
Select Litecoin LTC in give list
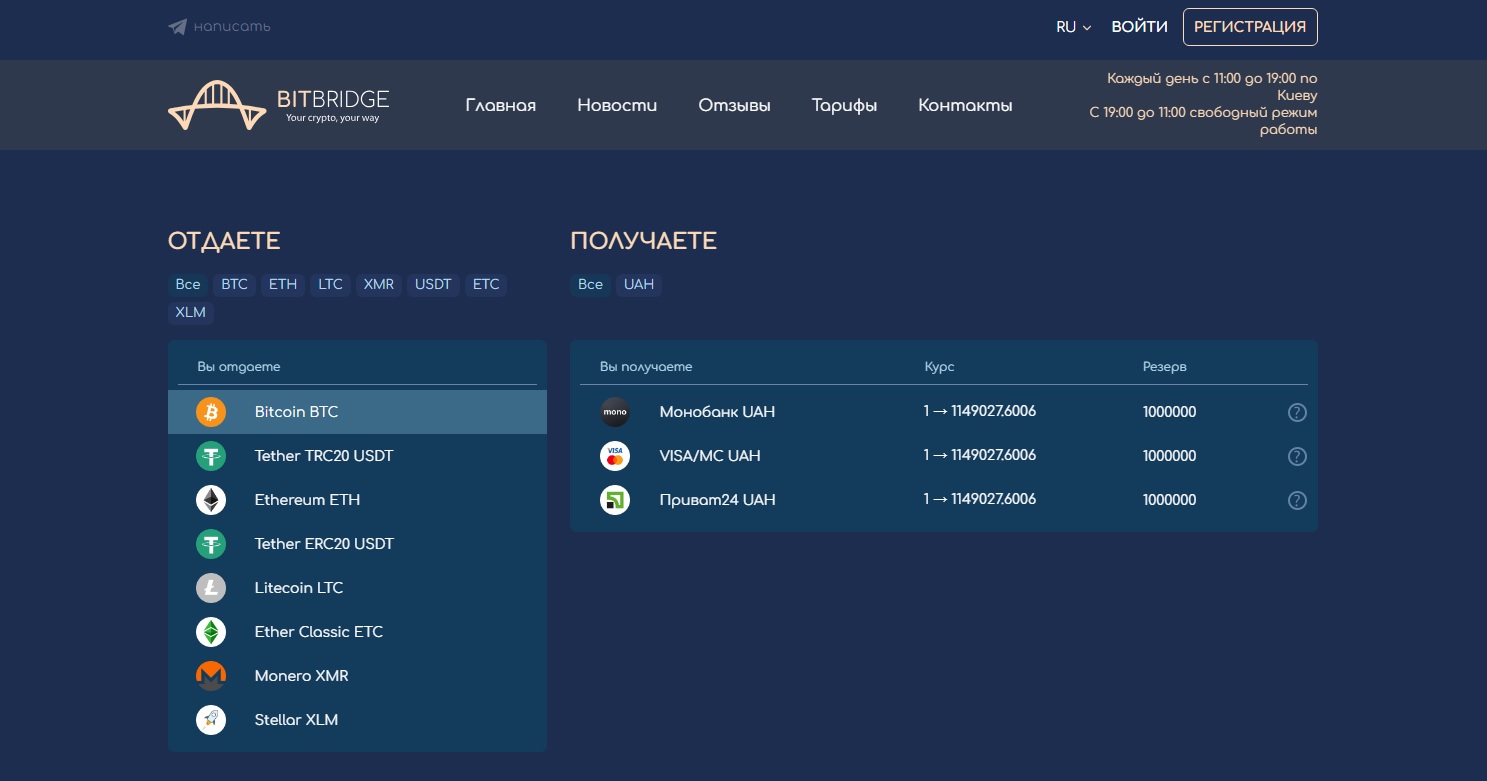pos(357,588)
